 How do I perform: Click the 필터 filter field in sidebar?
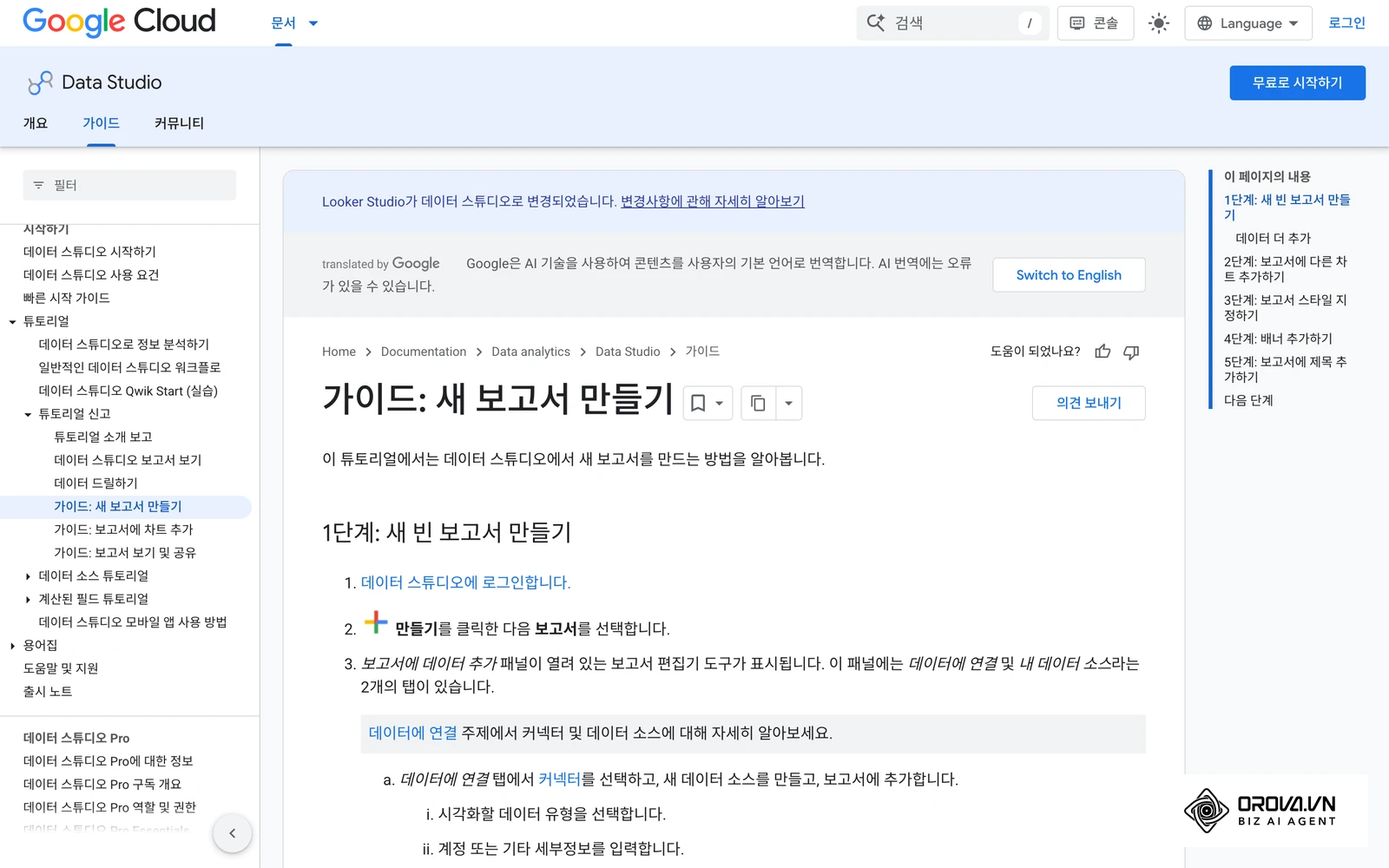coord(129,185)
